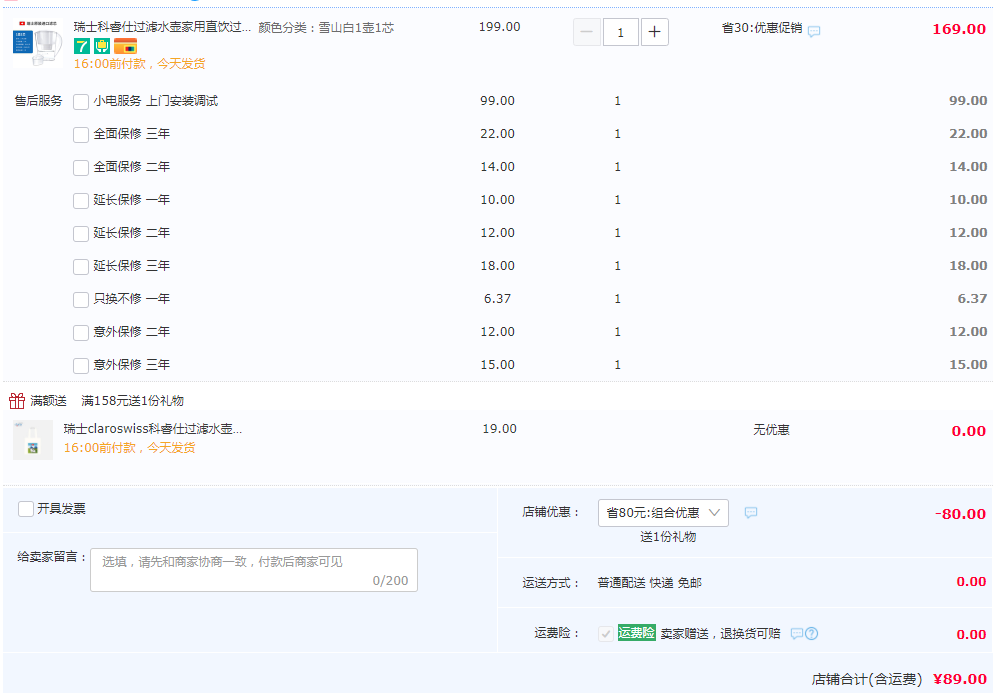This screenshot has width=996, height=693.
Task: Click the 只换不修 一年 label text
Action: (x=131, y=299)
